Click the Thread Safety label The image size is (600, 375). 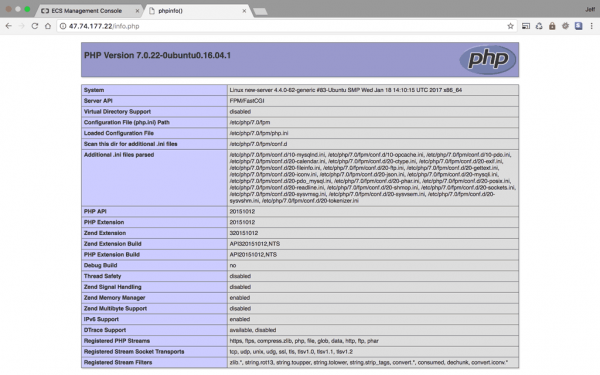[102, 276]
